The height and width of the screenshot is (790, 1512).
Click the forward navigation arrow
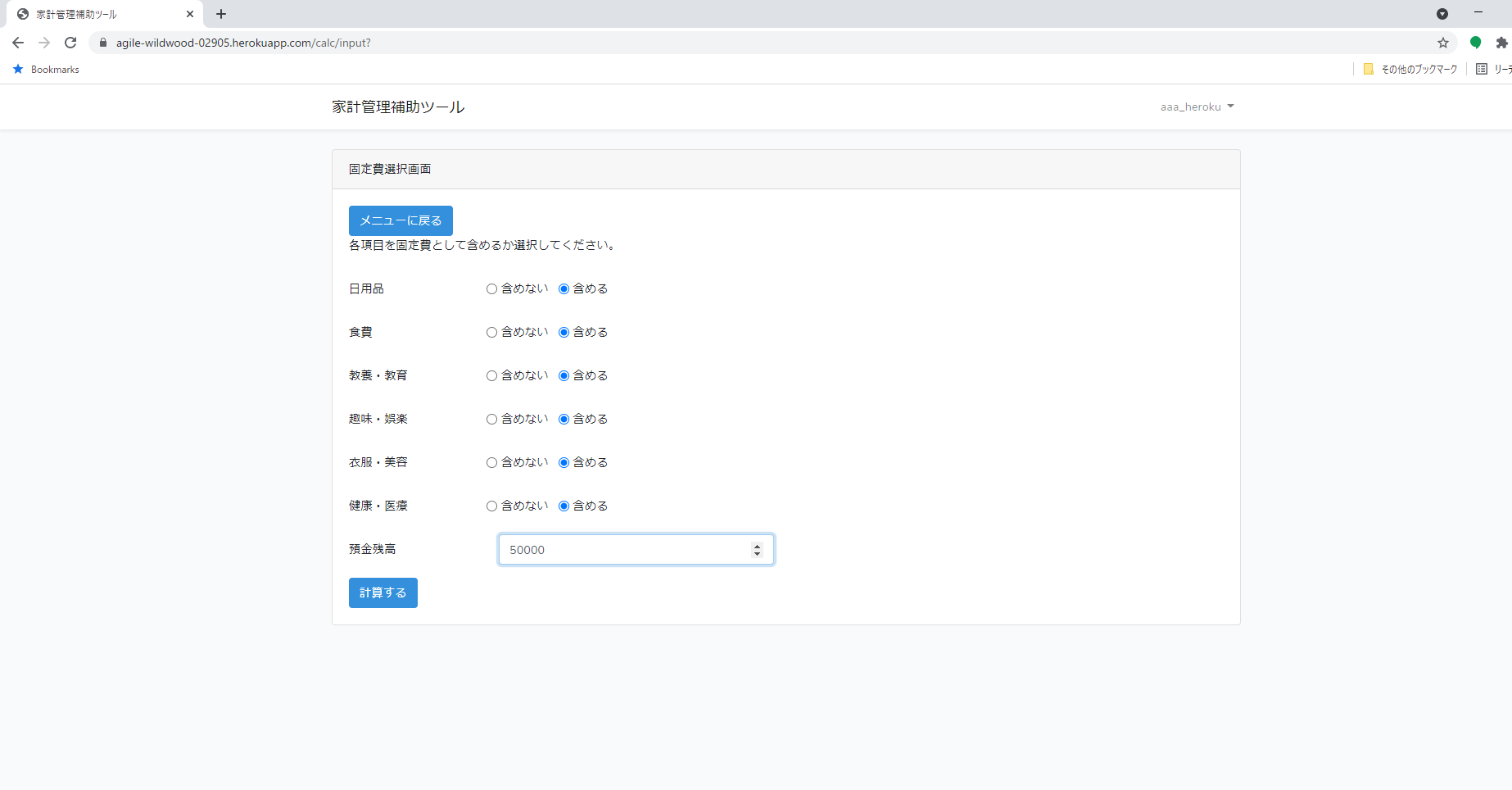point(43,42)
